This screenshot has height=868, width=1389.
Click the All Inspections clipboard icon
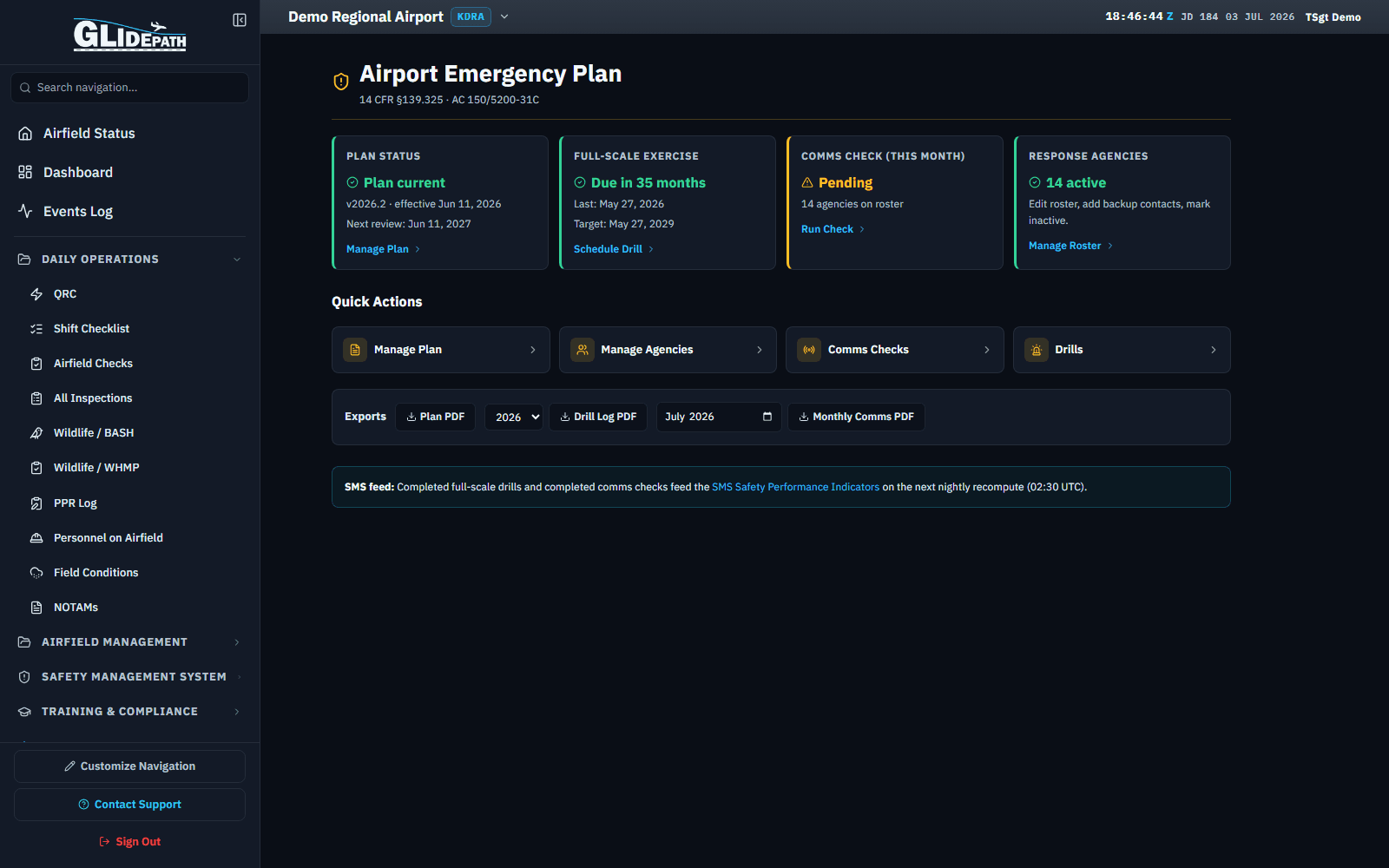point(36,398)
